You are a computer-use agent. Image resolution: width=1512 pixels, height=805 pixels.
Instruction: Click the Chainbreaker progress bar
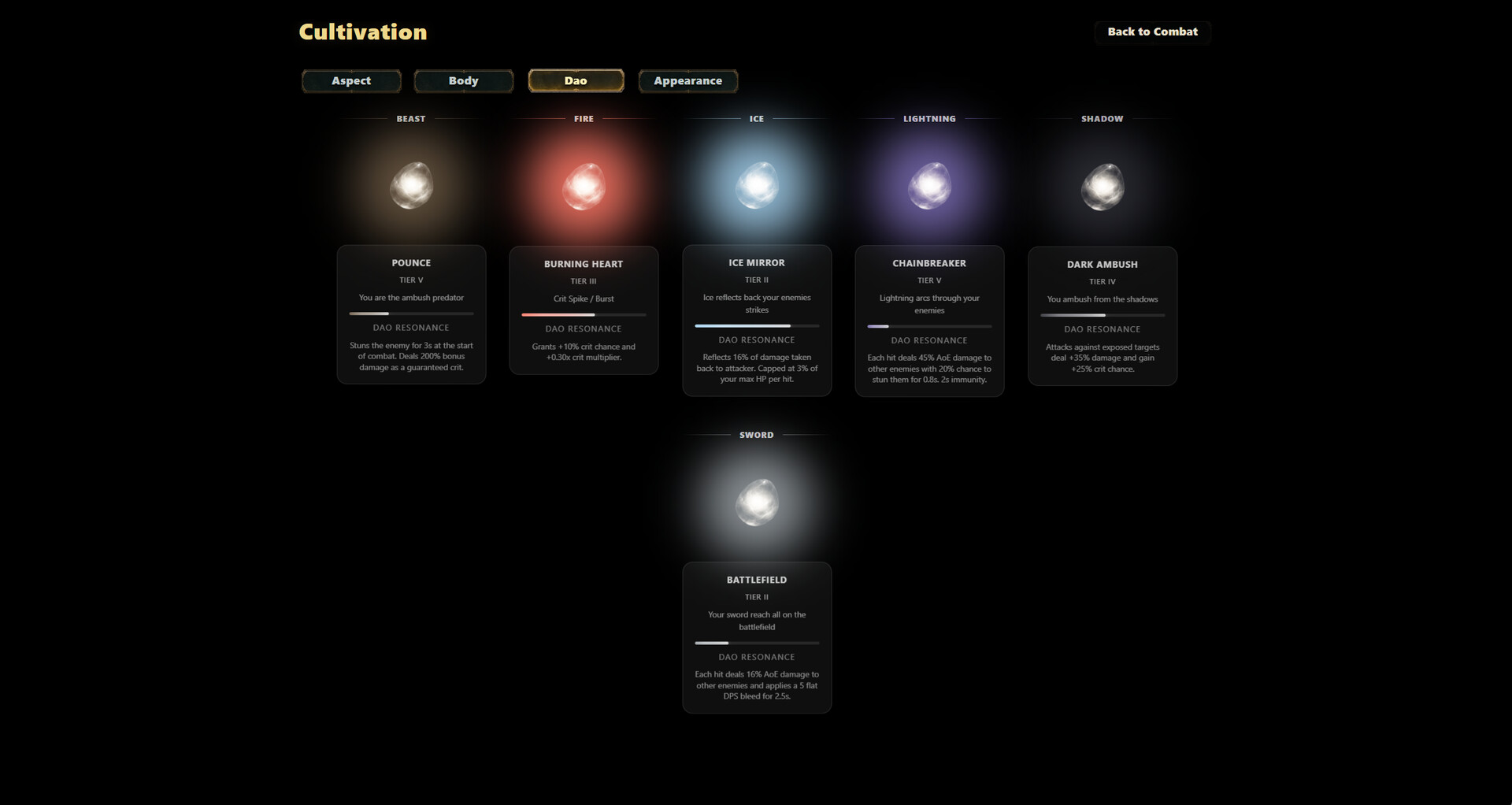(929, 326)
